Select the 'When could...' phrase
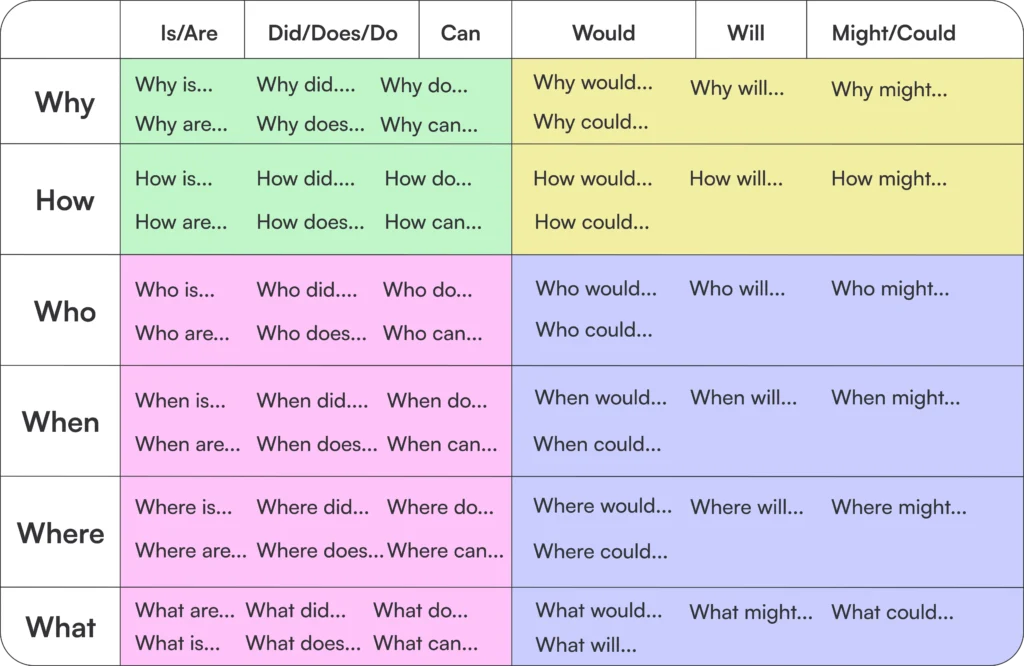This screenshot has width=1024, height=666. pyautogui.click(x=598, y=444)
